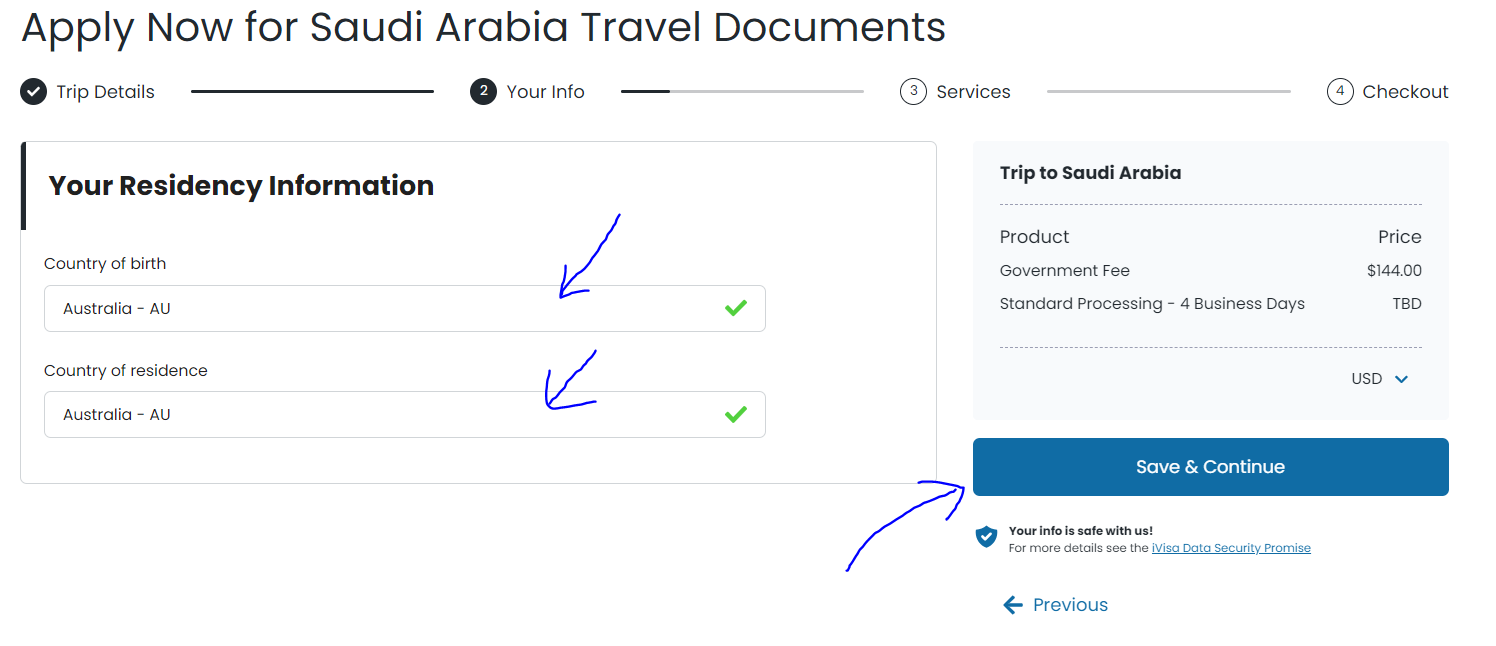Click the step 3 Services circle icon
The height and width of the screenshot is (646, 1496).
[913, 91]
